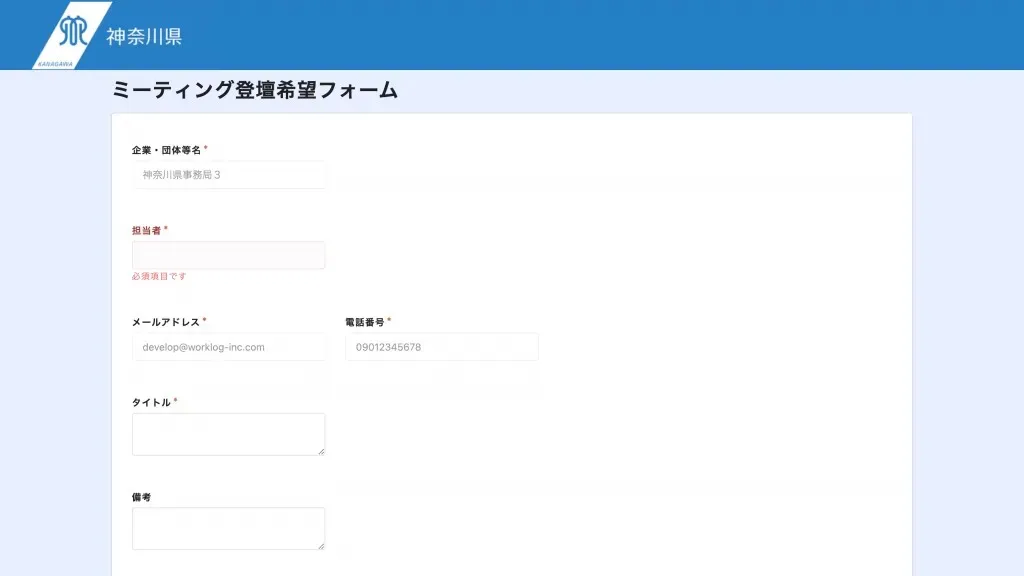The width and height of the screenshot is (1024, 576).
Task: Click the red 担当者 field label
Action: coord(146,230)
